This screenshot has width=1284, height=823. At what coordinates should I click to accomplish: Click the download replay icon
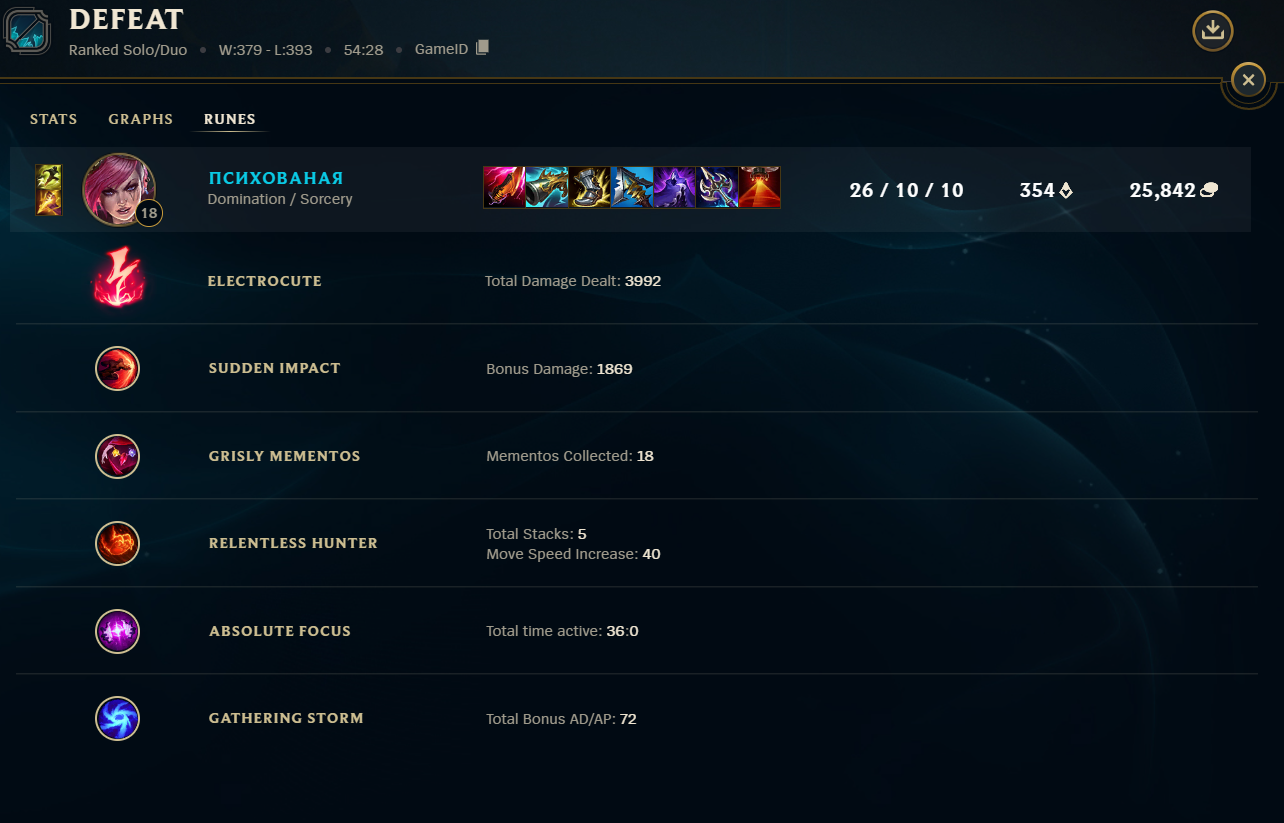coord(1212,30)
